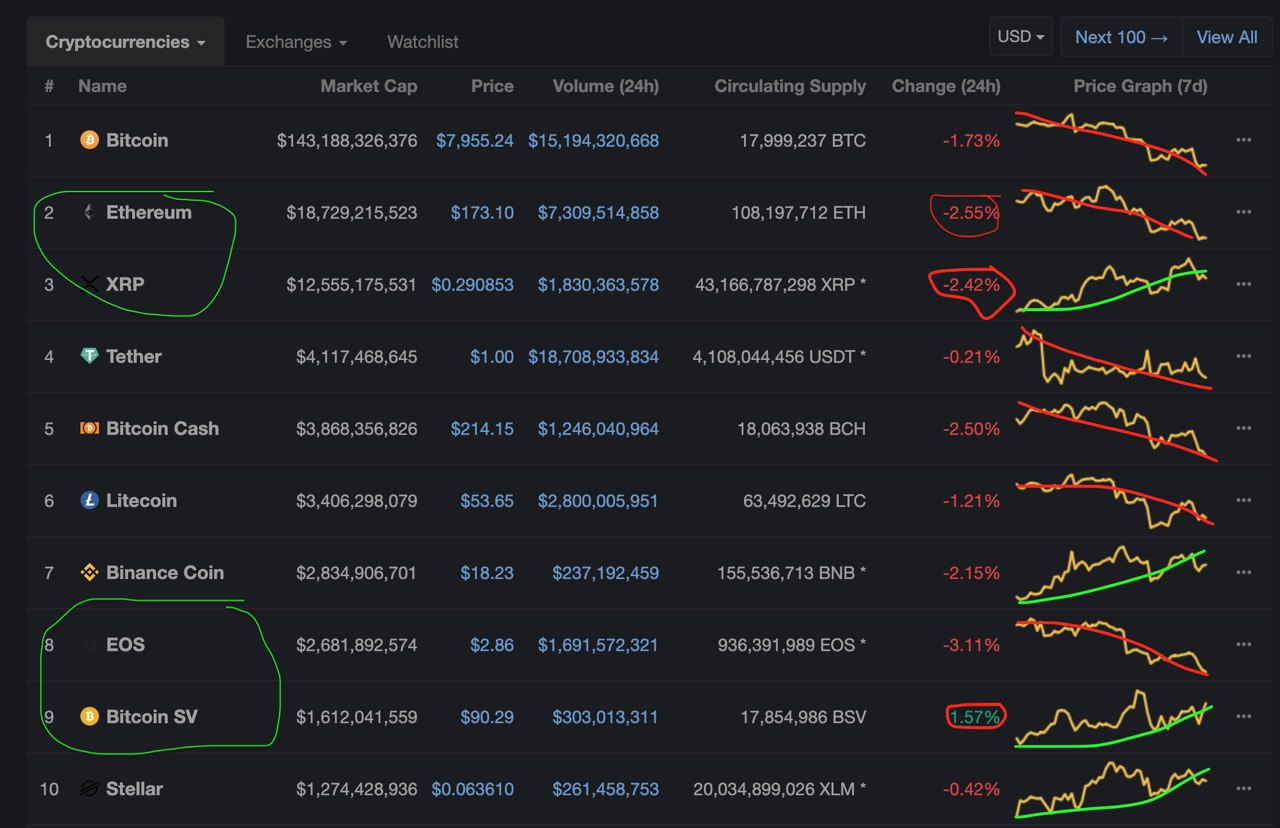Open the Stellar name link
Screen dimensions: 1280x828
click(134, 788)
